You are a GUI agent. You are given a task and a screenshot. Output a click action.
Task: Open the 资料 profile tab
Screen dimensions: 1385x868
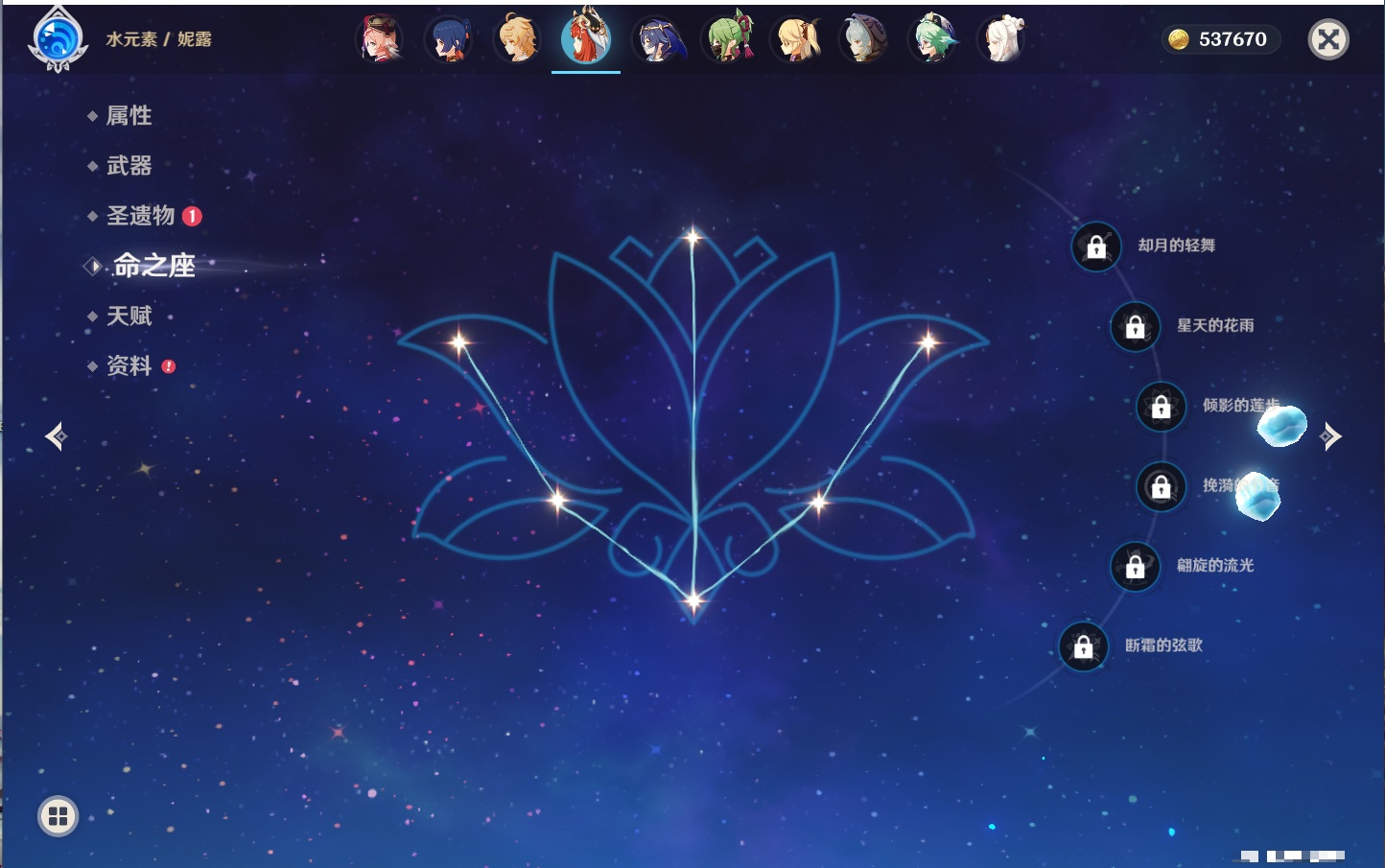[129, 365]
